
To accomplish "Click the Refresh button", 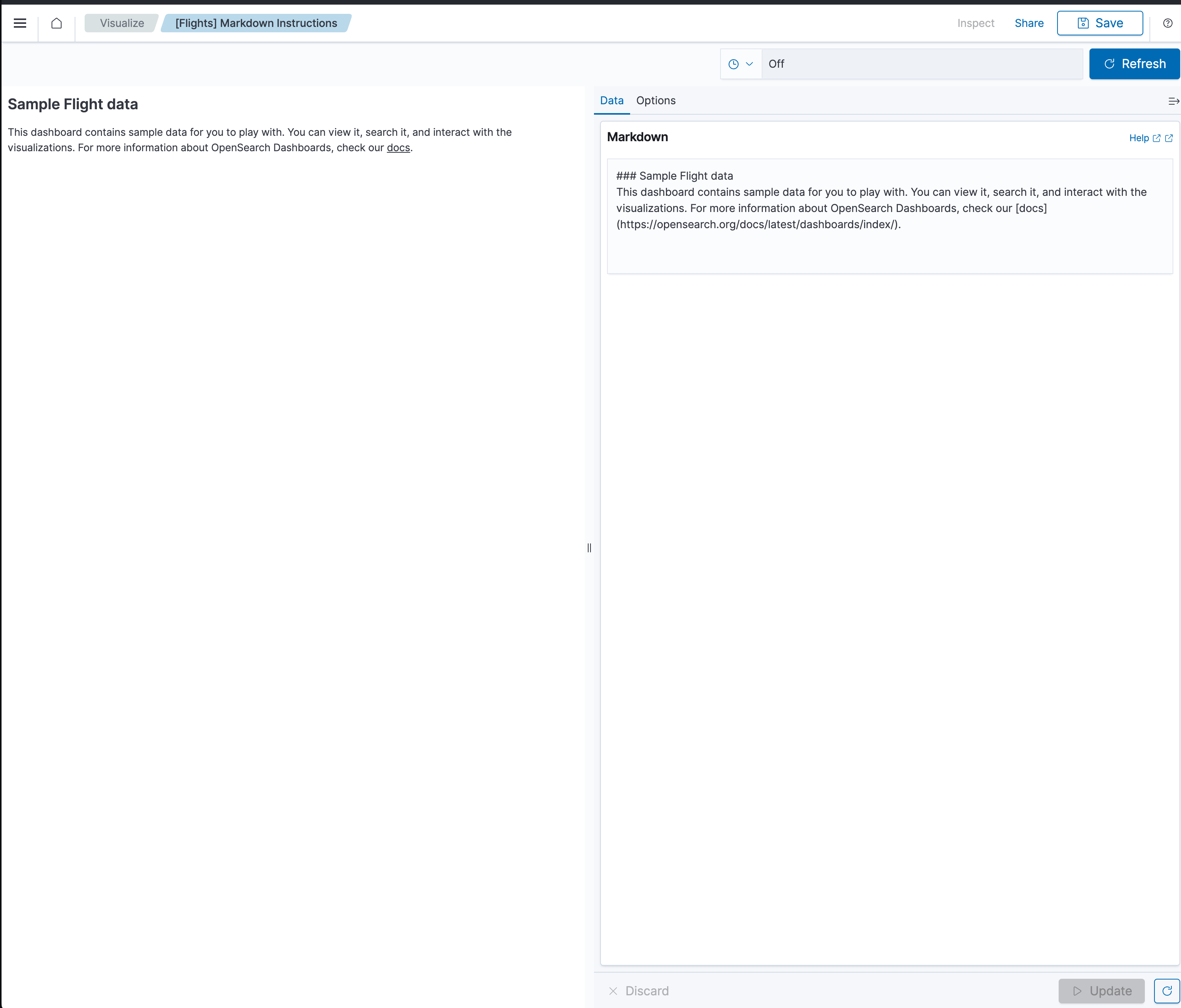I will [x=1134, y=63].
